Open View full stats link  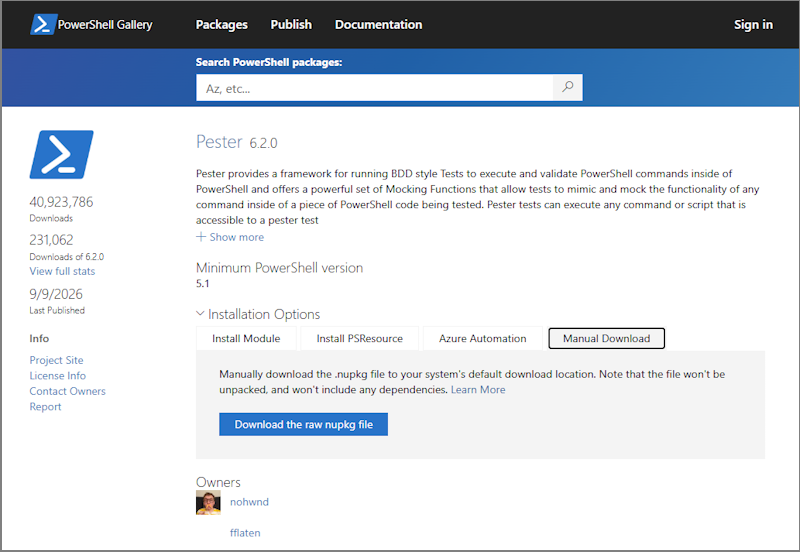tap(62, 271)
